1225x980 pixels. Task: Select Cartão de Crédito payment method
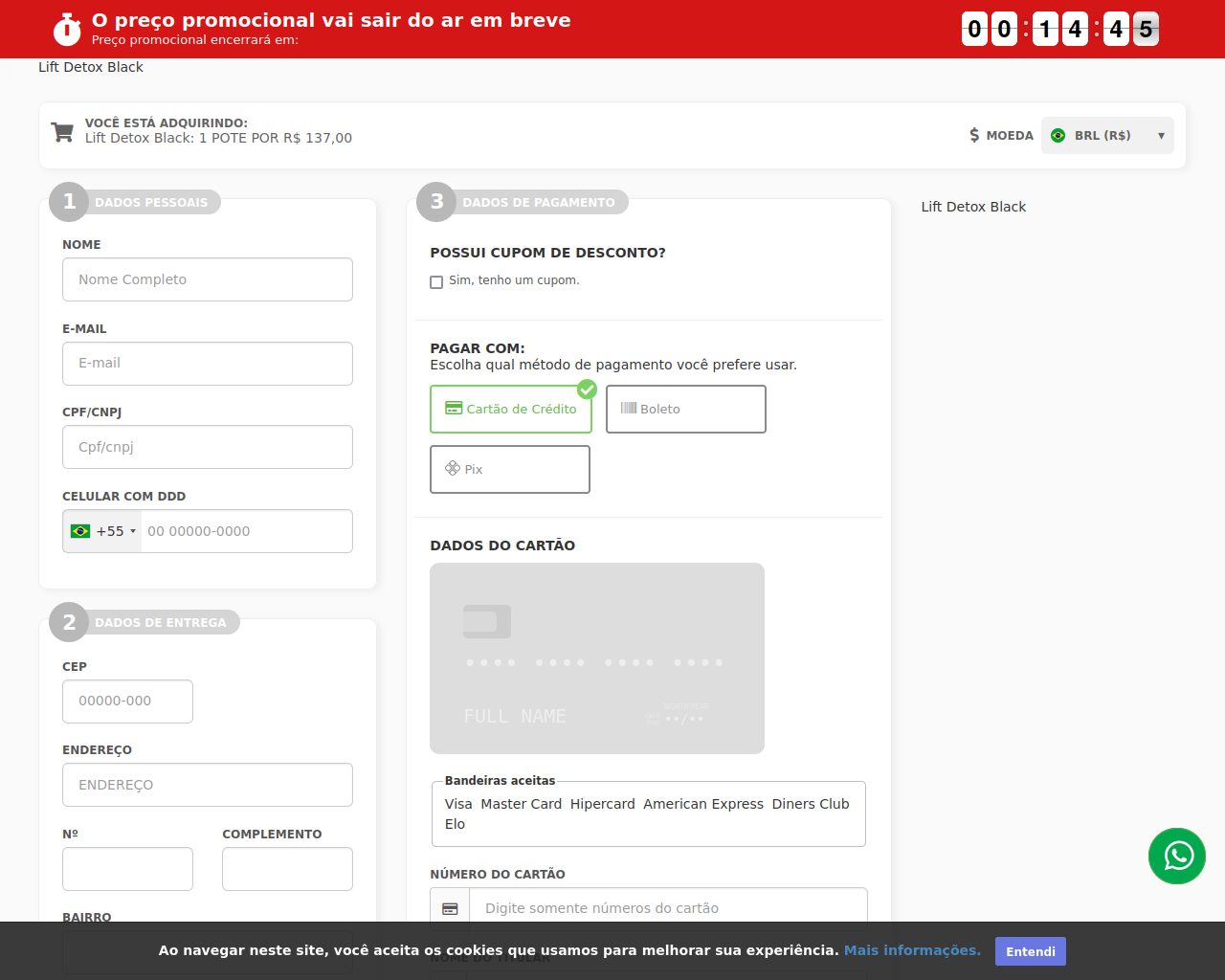[x=511, y=409]
